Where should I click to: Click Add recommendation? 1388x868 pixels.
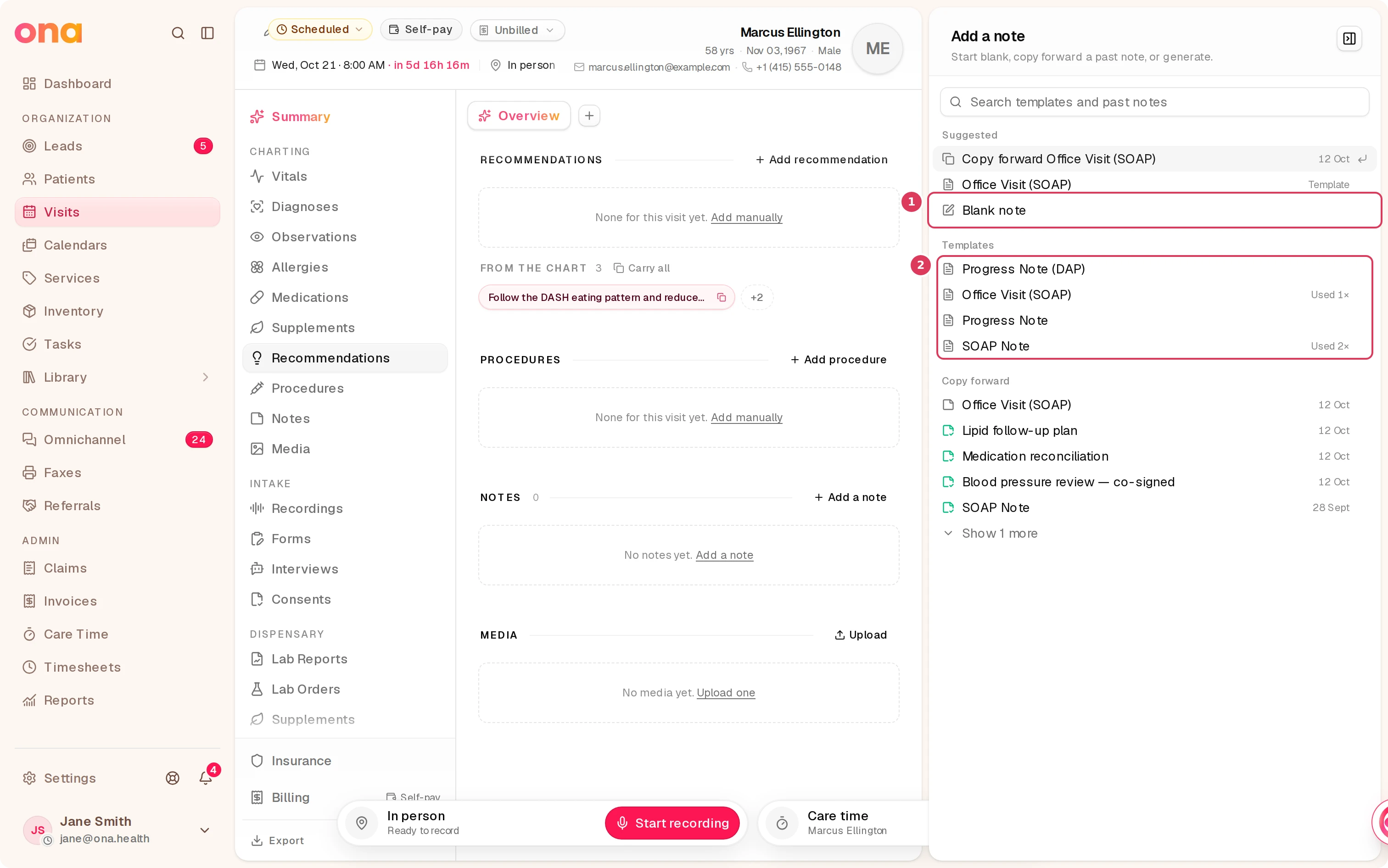822,160
